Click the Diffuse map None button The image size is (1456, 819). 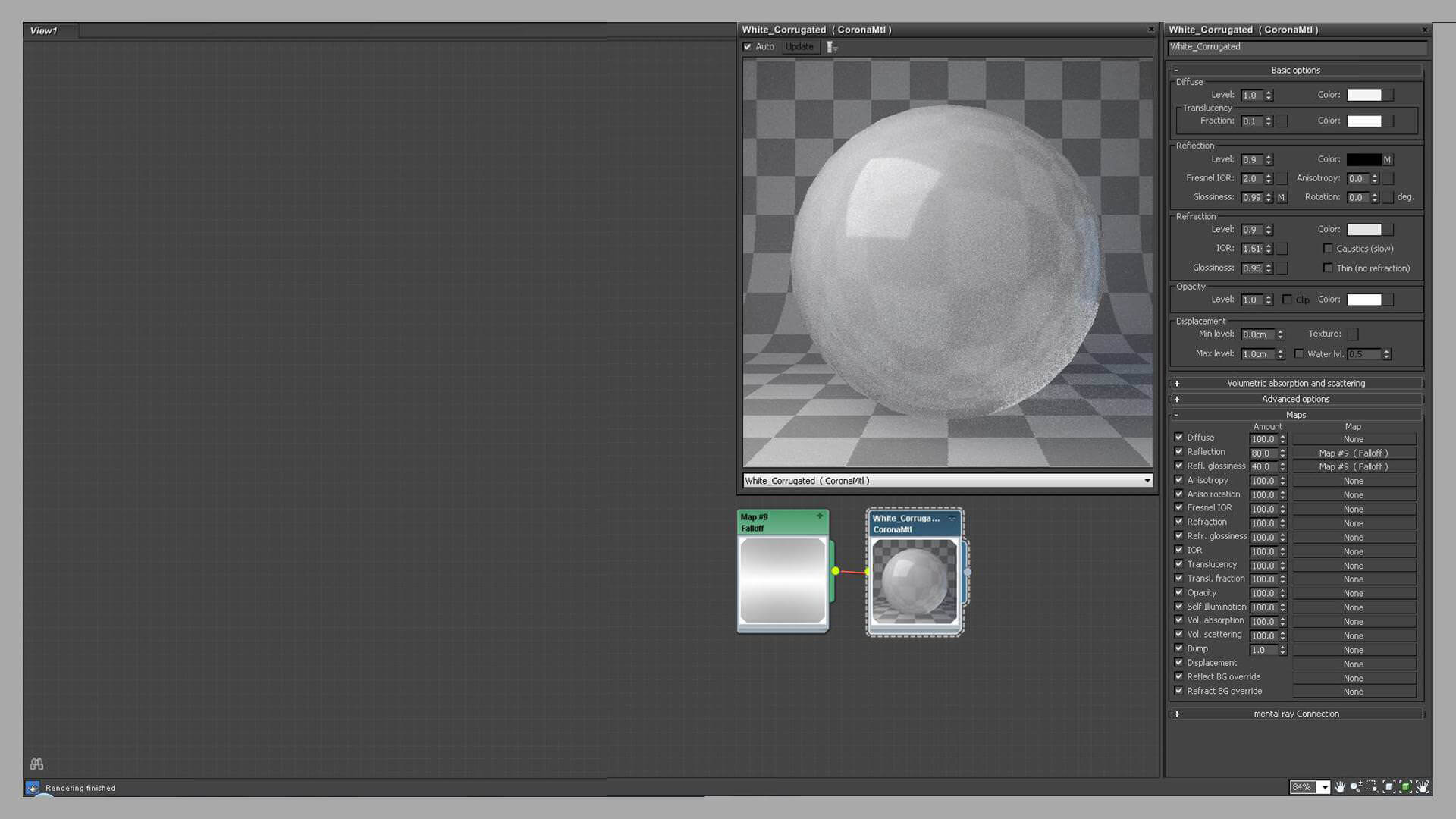pyautogui.click(x=1354, y=440)
